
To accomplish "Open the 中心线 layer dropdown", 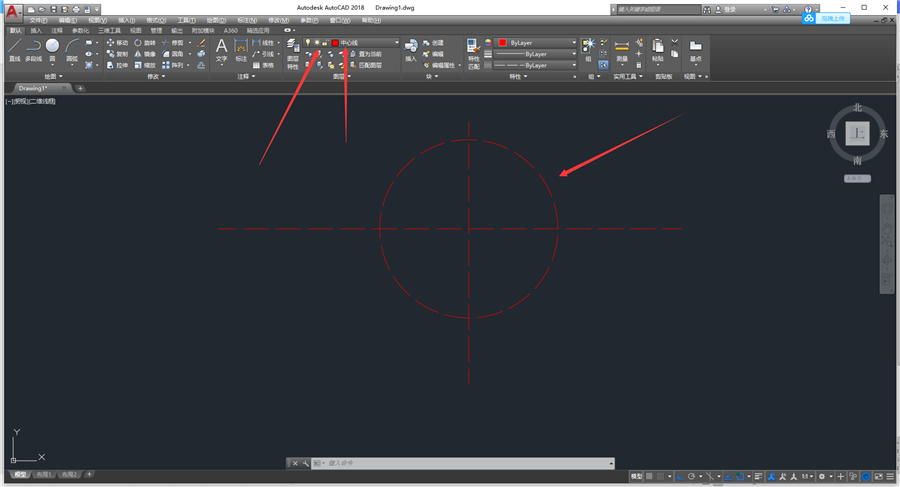I will (x=351, y=42).
